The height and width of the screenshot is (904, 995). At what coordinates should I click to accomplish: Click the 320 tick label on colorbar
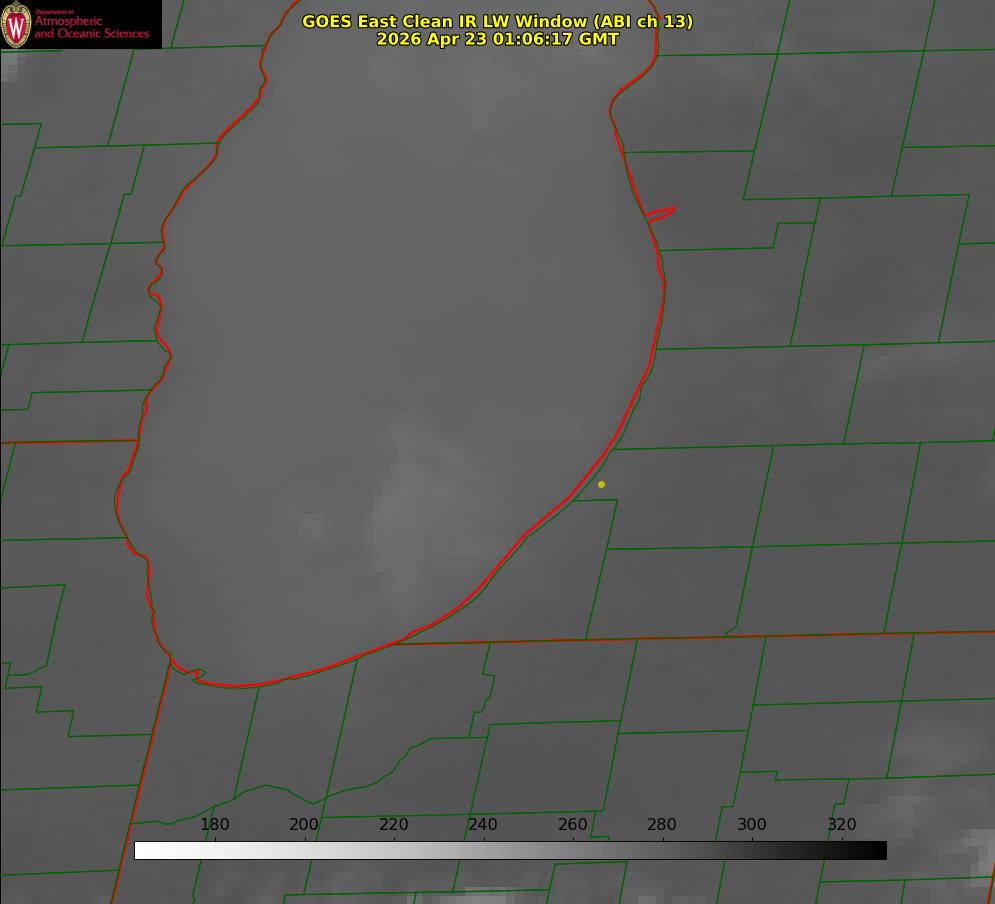(x=842, y=824)
